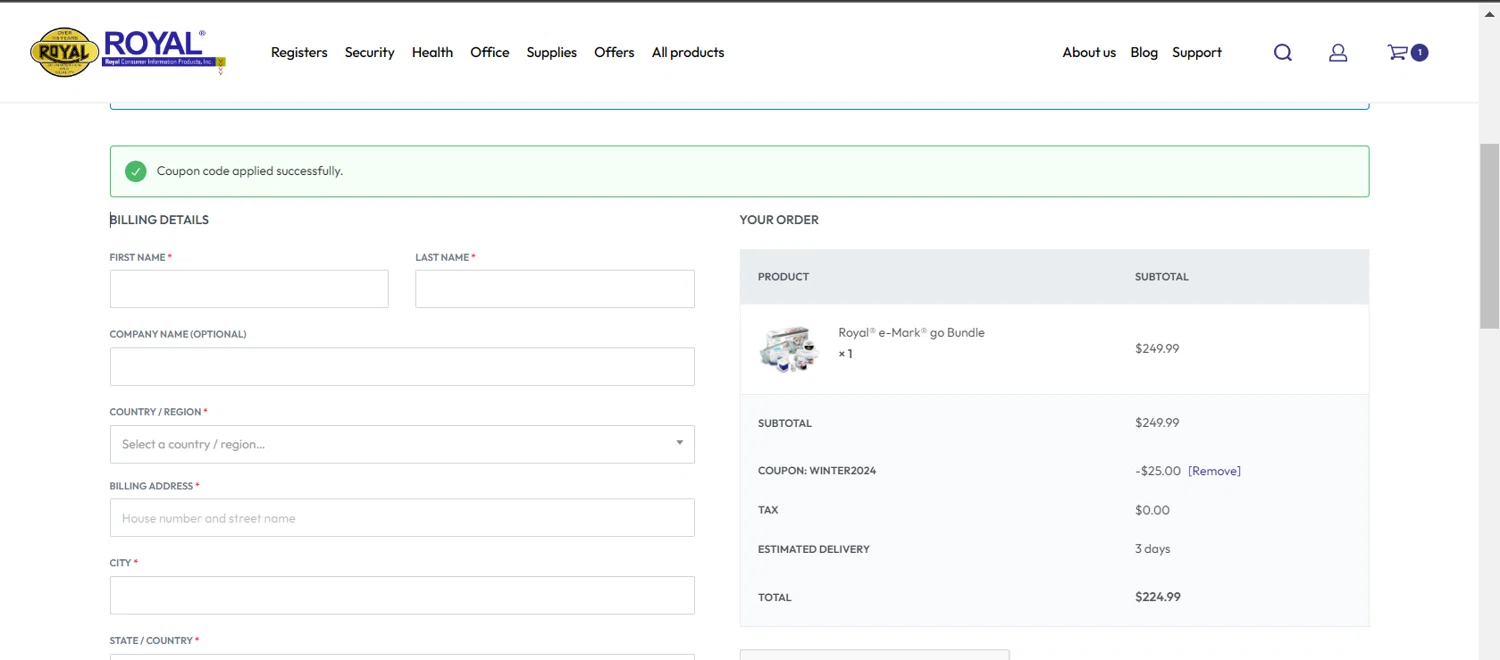The width and height of the screenshot is (1500, 660).
Task: Open the Supplies menu
Action: click(552, 52)
